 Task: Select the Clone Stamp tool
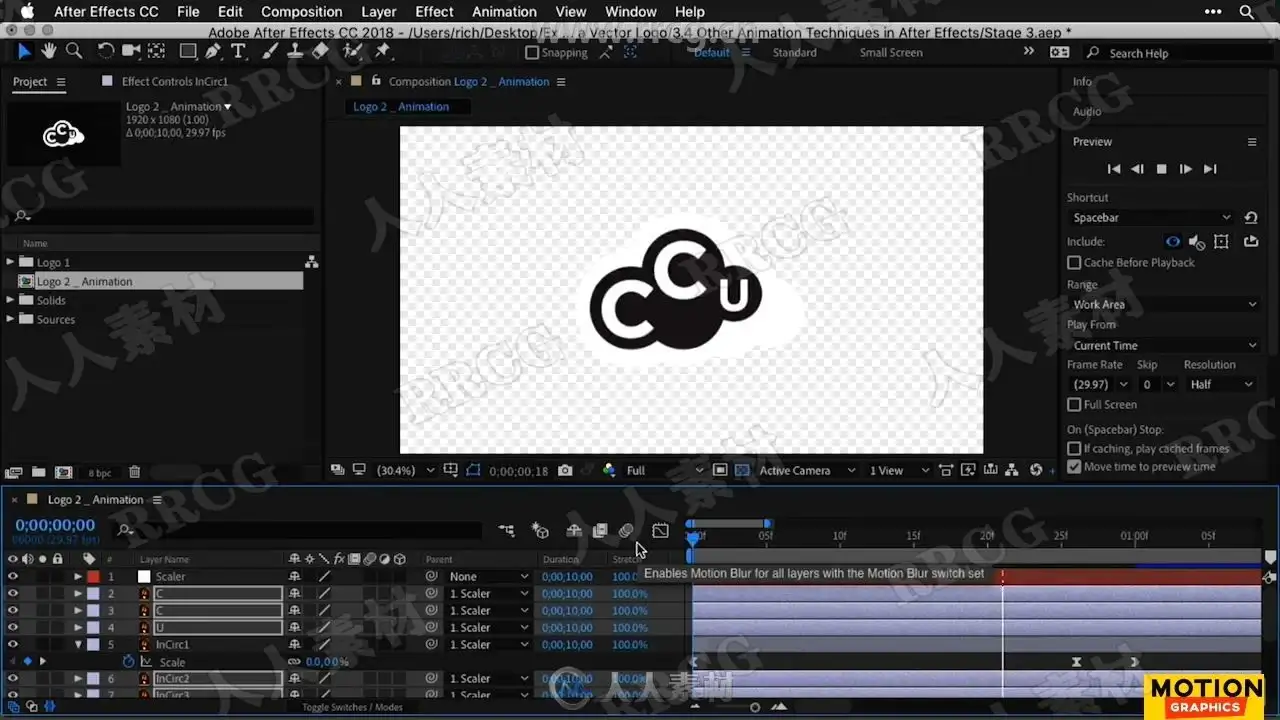[x=295, y=51]
